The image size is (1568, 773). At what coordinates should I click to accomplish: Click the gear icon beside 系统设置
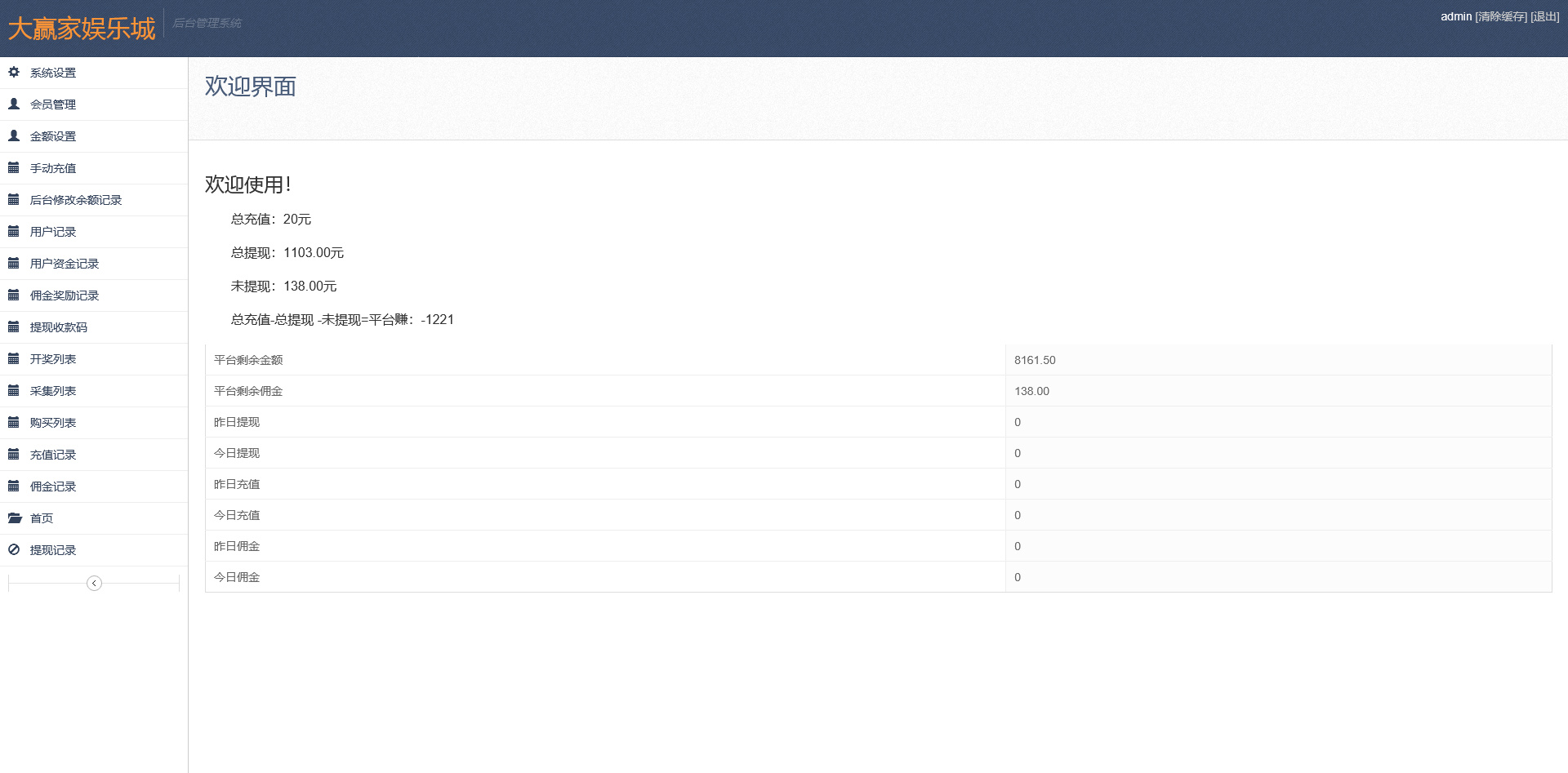14,73
